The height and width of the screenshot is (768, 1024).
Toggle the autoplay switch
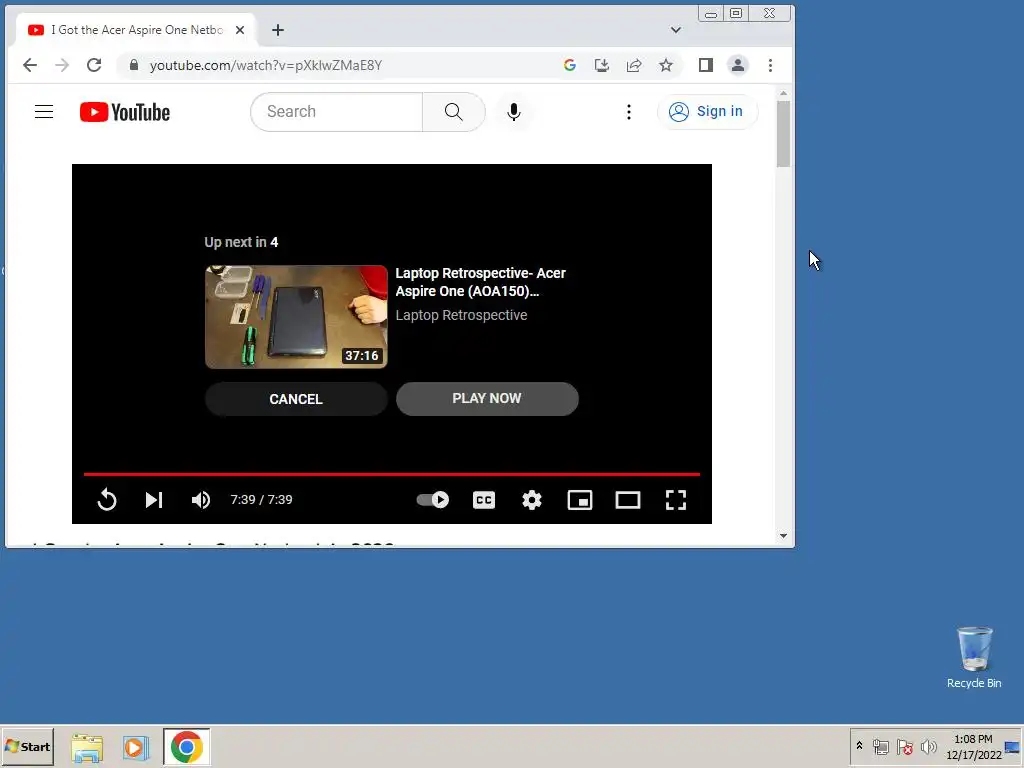point(432,500)
